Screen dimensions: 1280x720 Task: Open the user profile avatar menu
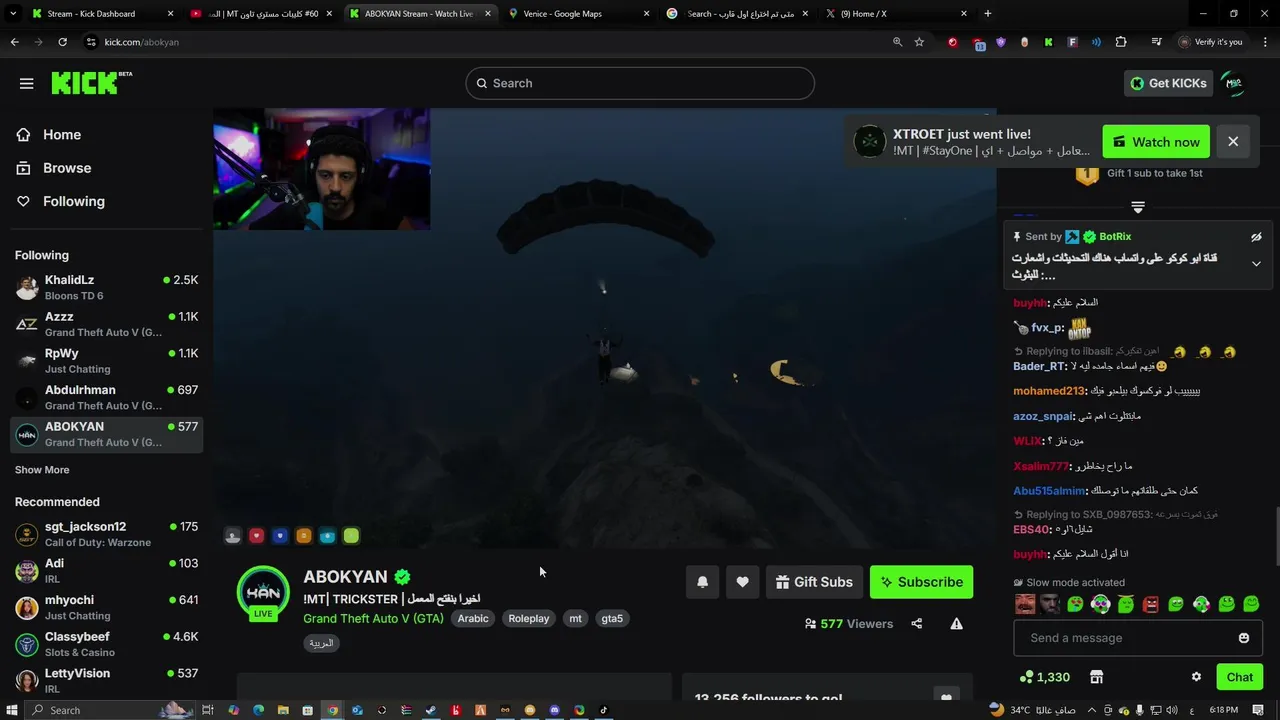pos(1234,84)
